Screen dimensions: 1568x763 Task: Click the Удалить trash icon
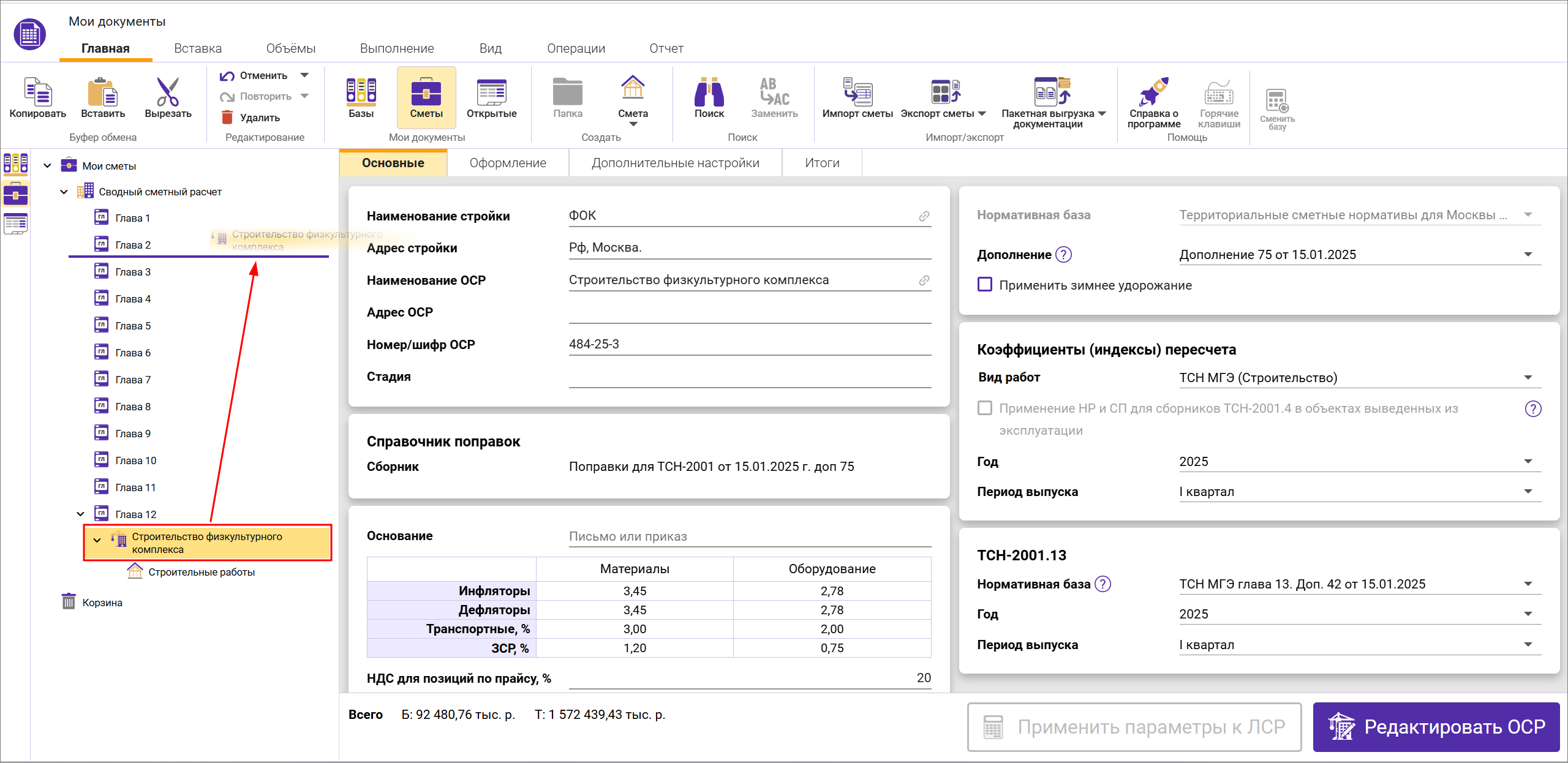(x=227, y=117)
